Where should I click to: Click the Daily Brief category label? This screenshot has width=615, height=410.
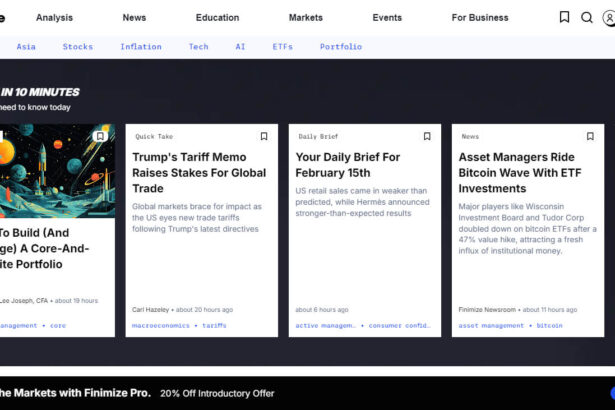(318, 137)
